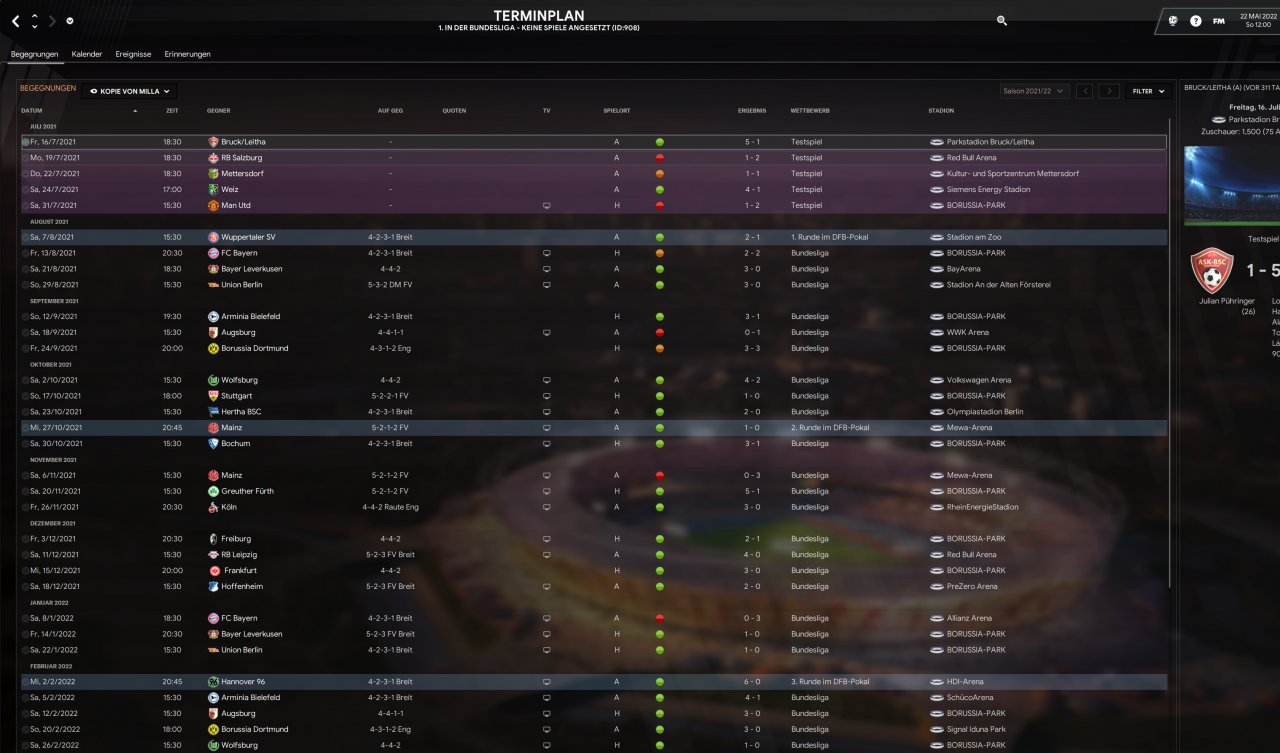Click the "Greuther Fürth" opponent name
Screen dimensions: 1280x753
point(247,491)
